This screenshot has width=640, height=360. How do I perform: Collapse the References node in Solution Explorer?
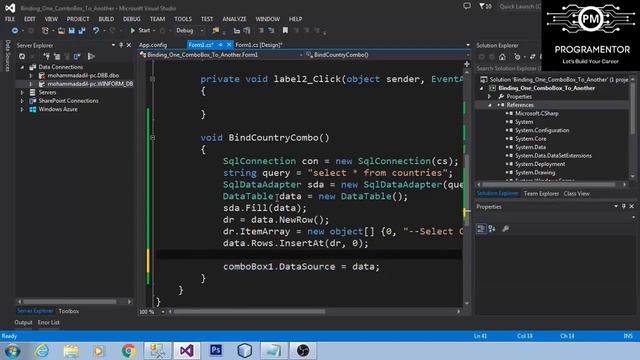[489, 105]
